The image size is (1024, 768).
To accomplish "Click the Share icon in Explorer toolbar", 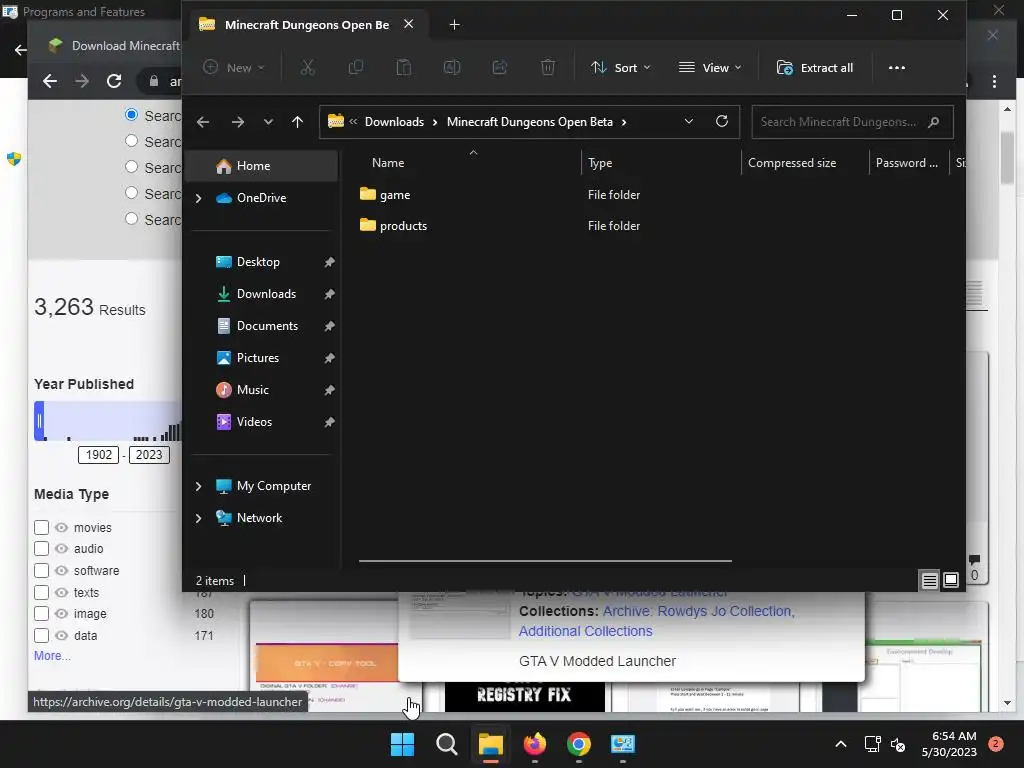I will coord(500,67).
